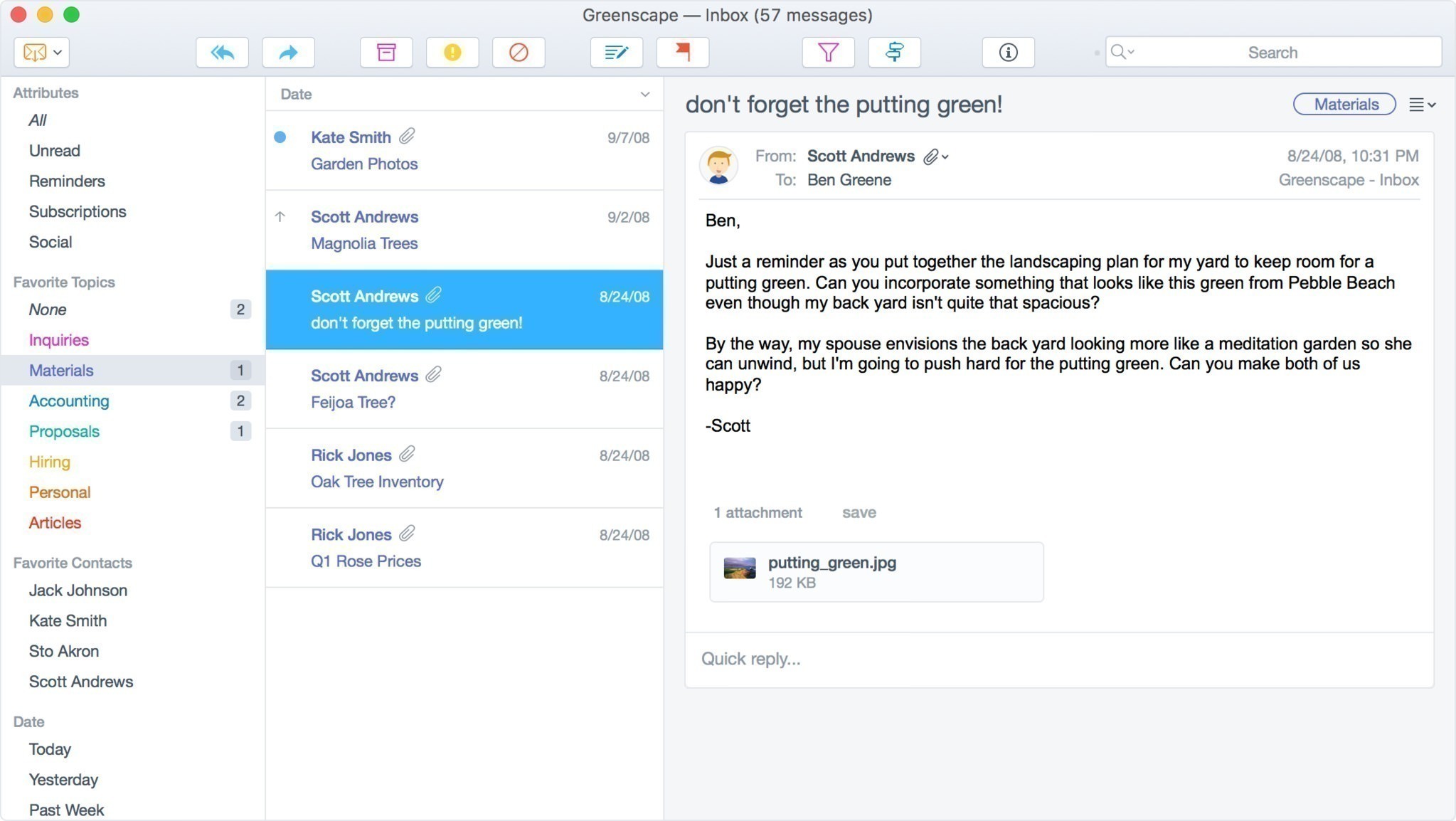Click the putting_green.jpg thumbnail

point(738,570)
